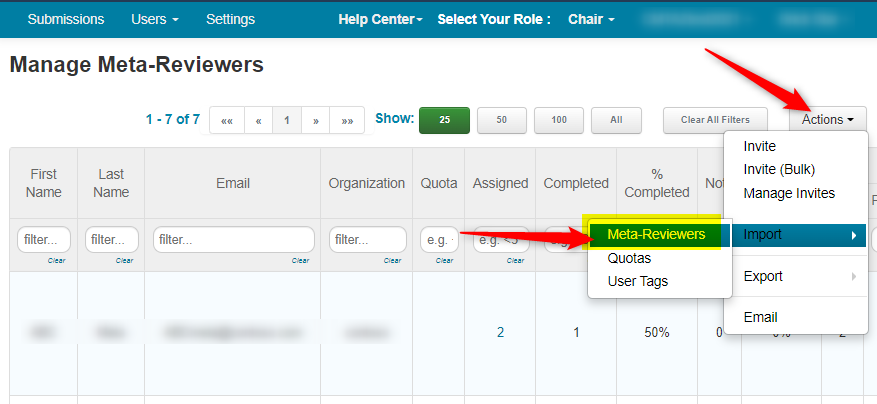Show 25 rows per page
Screen dimensions: 877x404
pyautogui.click(x=444, y=120)
